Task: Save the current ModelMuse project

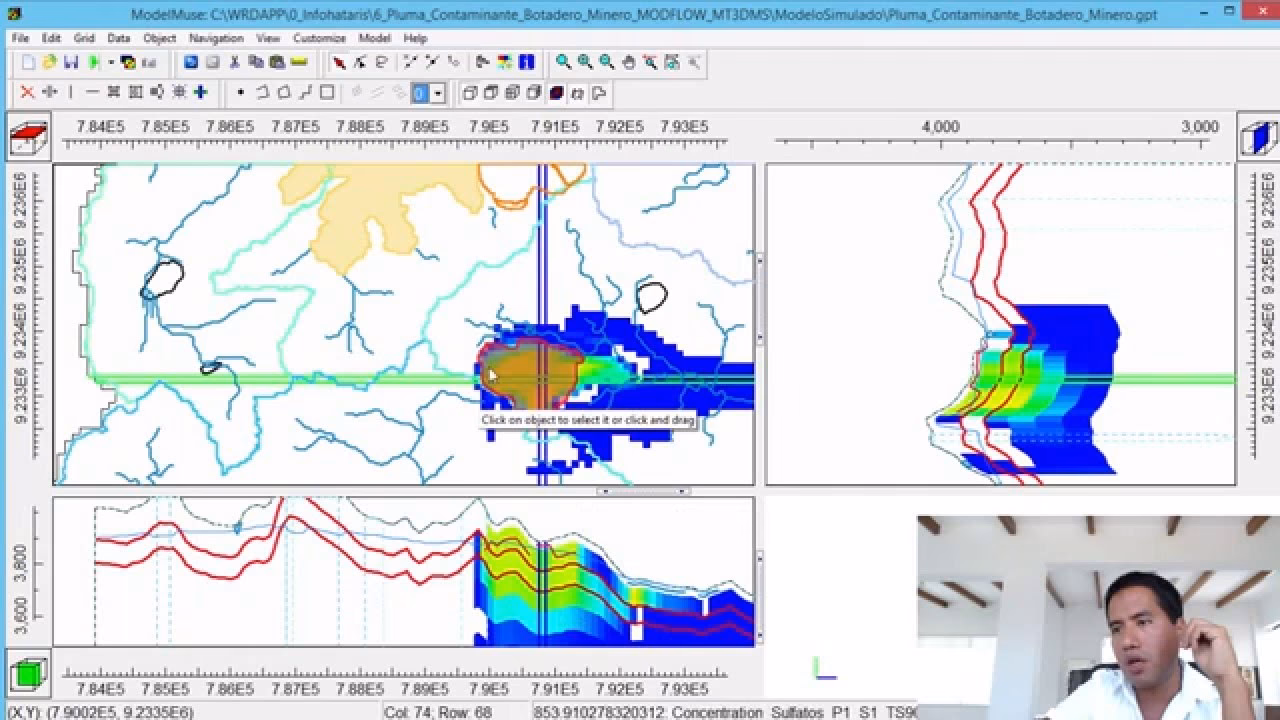Action: [71, 62]
